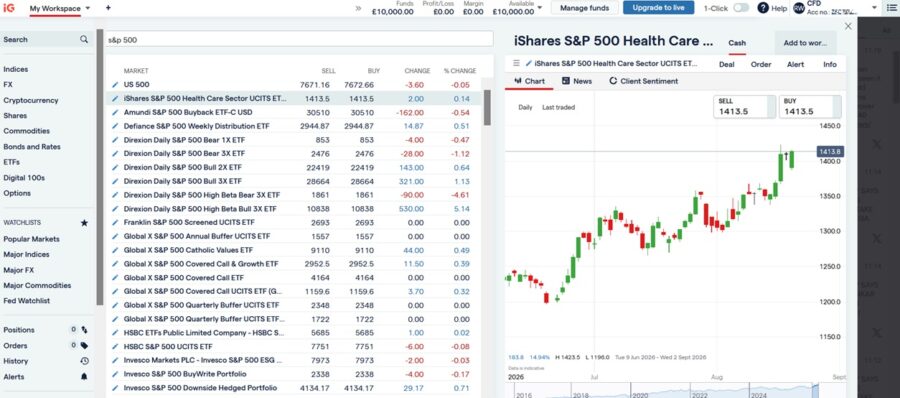This screenshot has width=900, height=398.
Task: Click the Watchlists star icon
Action: pos(84,223)
